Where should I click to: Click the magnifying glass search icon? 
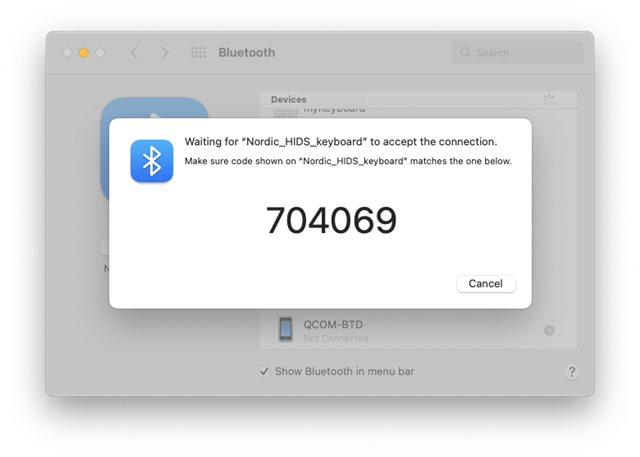pos(465,53)
